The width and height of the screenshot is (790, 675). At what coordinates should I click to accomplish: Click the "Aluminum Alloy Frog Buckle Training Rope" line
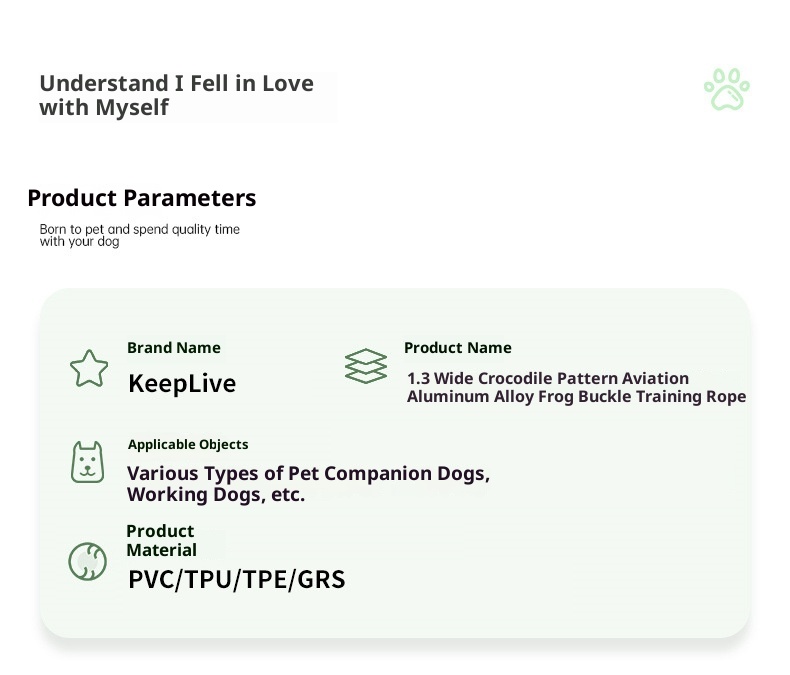576,396
